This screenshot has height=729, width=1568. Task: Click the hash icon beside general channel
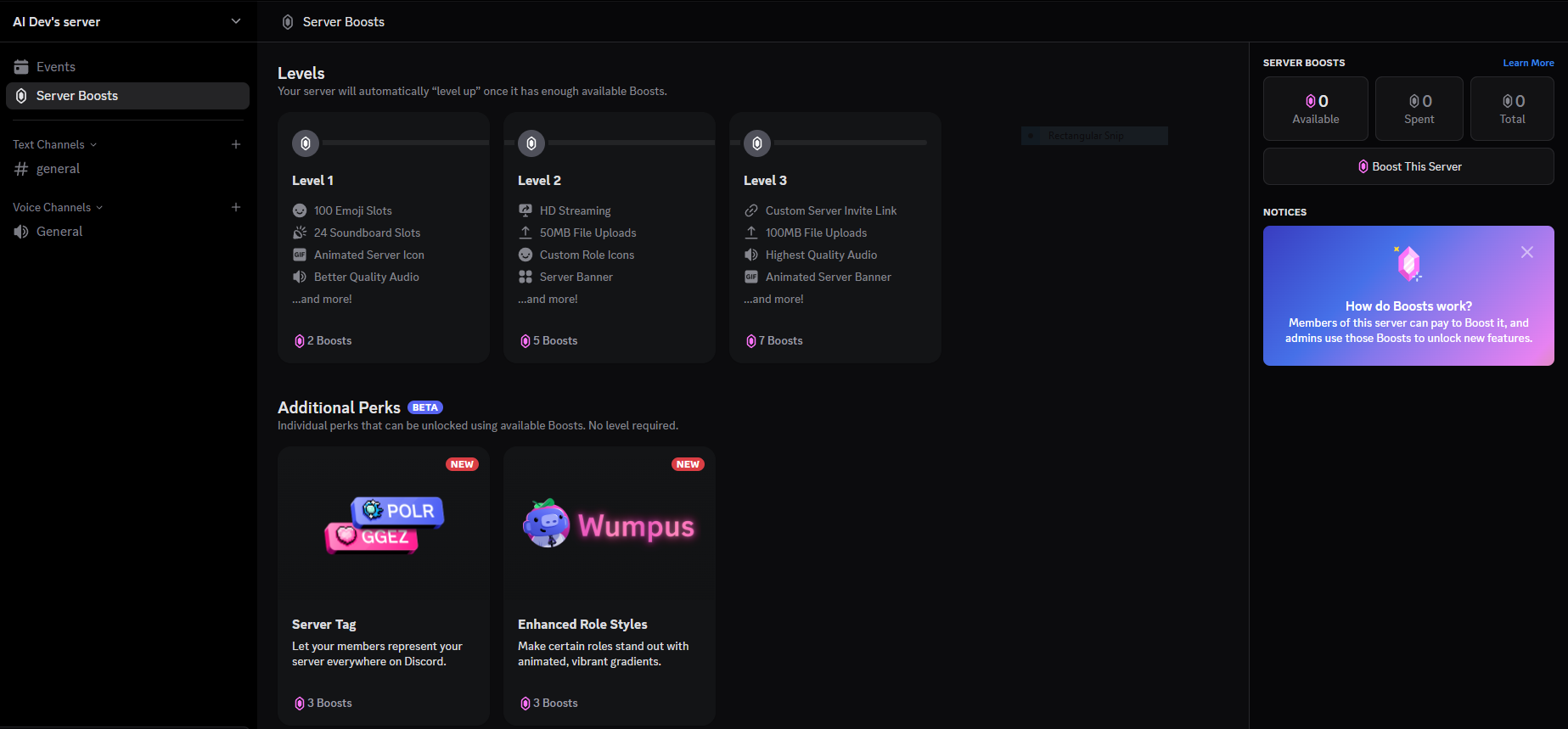pyautogui.click(x=21, y=169)
